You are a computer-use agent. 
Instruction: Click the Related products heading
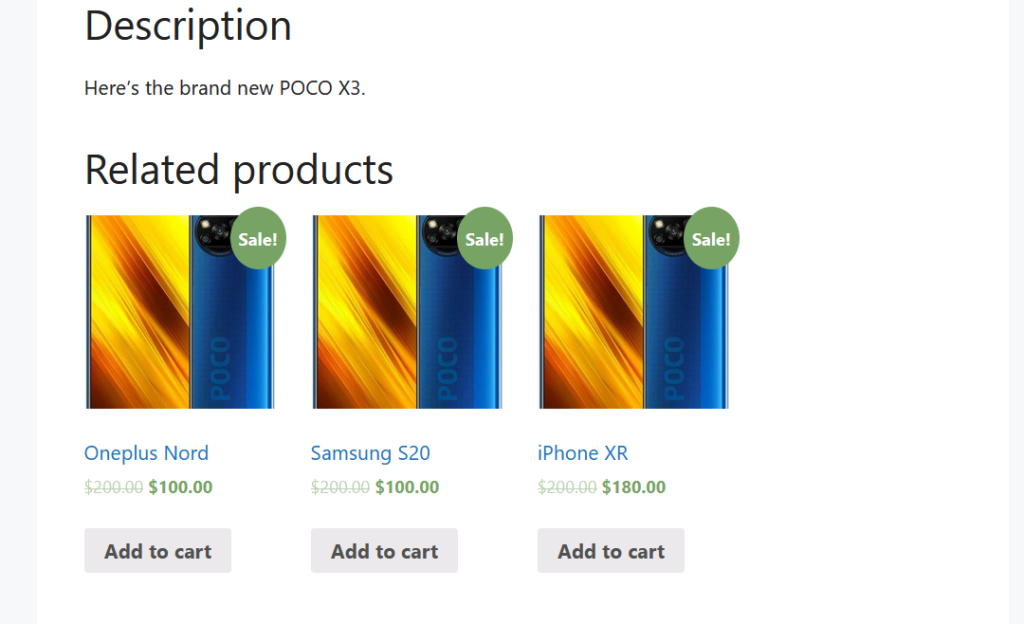(239, 170)
